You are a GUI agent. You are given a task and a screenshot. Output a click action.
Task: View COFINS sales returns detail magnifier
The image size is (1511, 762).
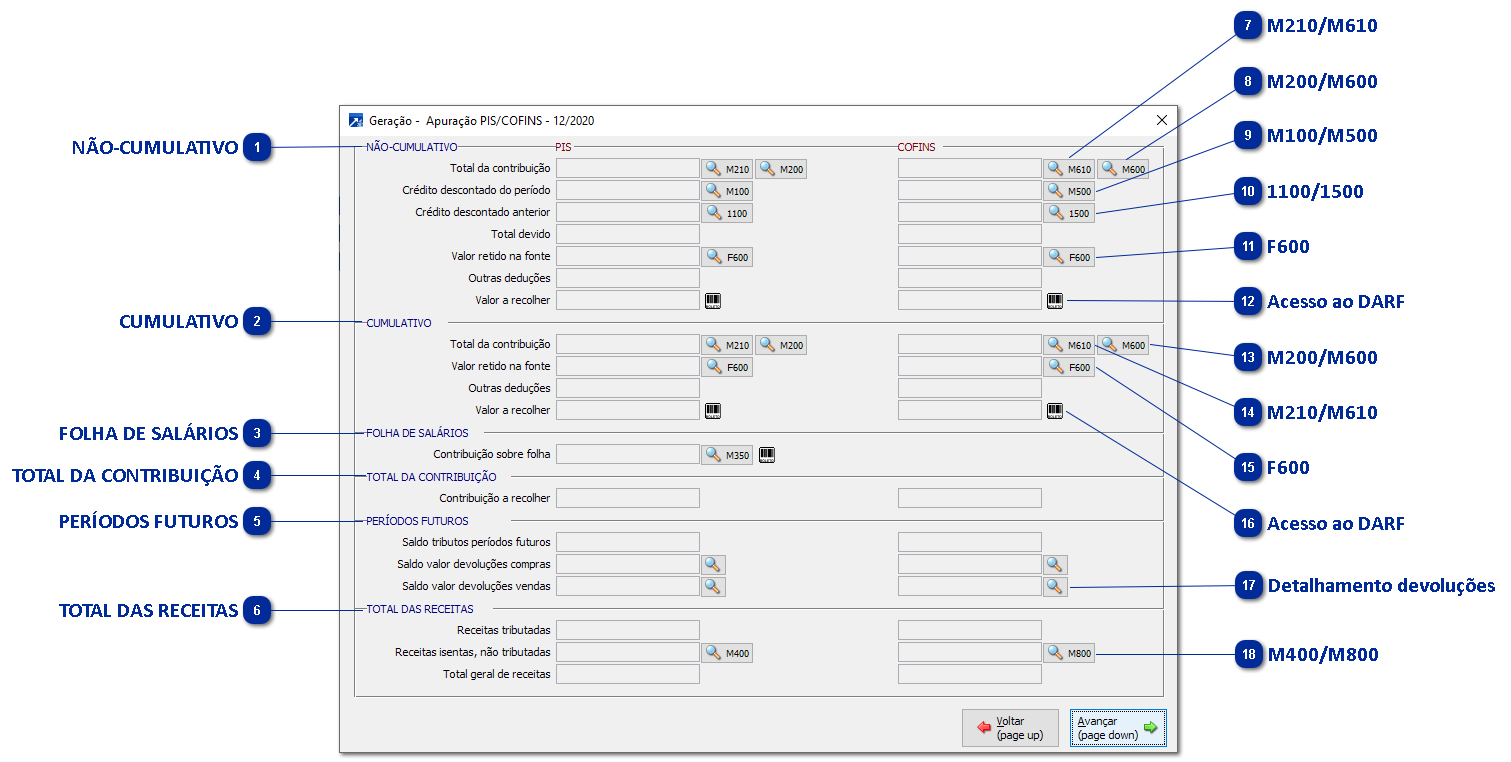pyautogui.click(x=1055, y=587)
